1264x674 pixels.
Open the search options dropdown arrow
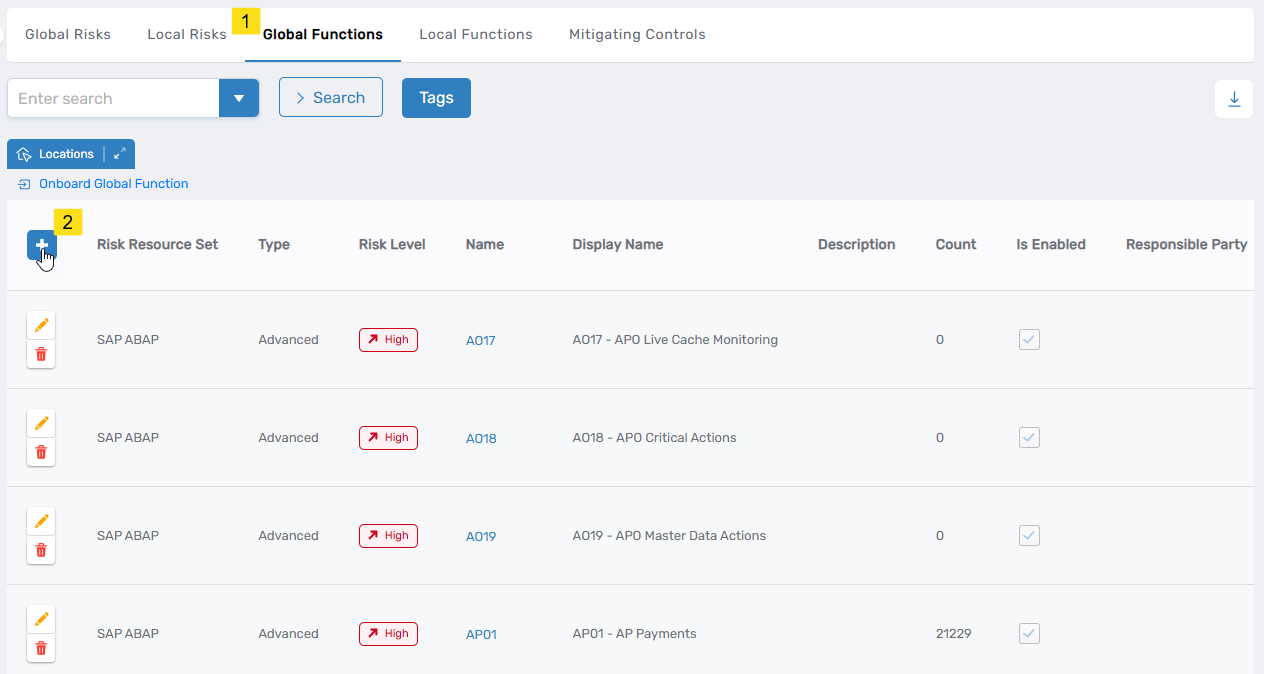(x=239, y=98)
